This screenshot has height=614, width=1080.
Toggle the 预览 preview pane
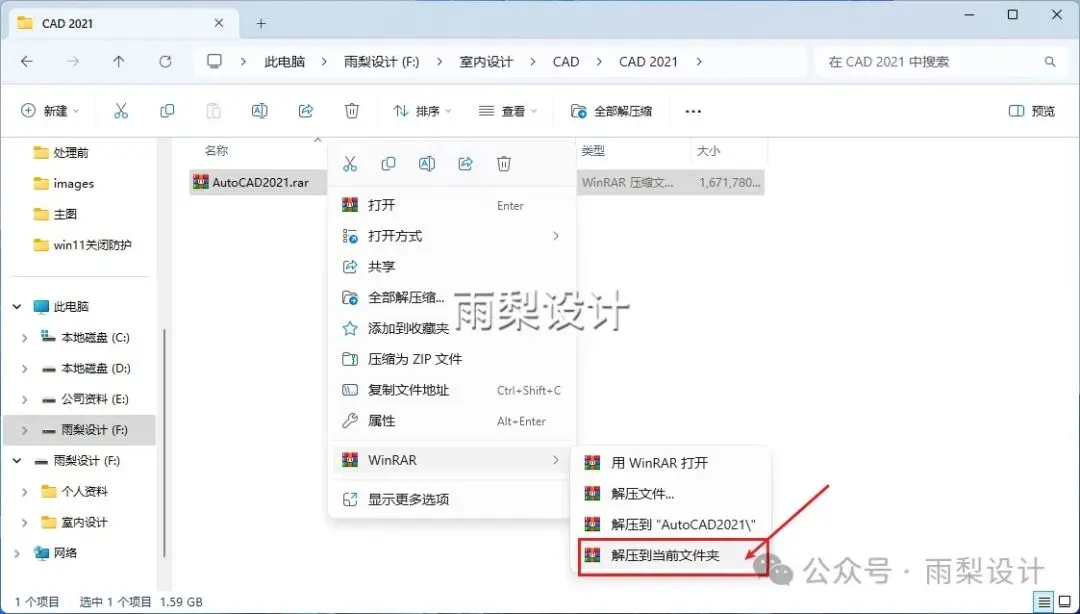tap(1031, 111)
